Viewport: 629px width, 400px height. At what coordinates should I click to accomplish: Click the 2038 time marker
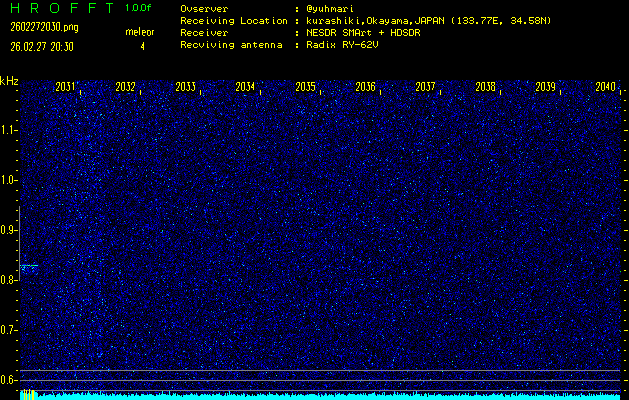(x=486, y=87)
